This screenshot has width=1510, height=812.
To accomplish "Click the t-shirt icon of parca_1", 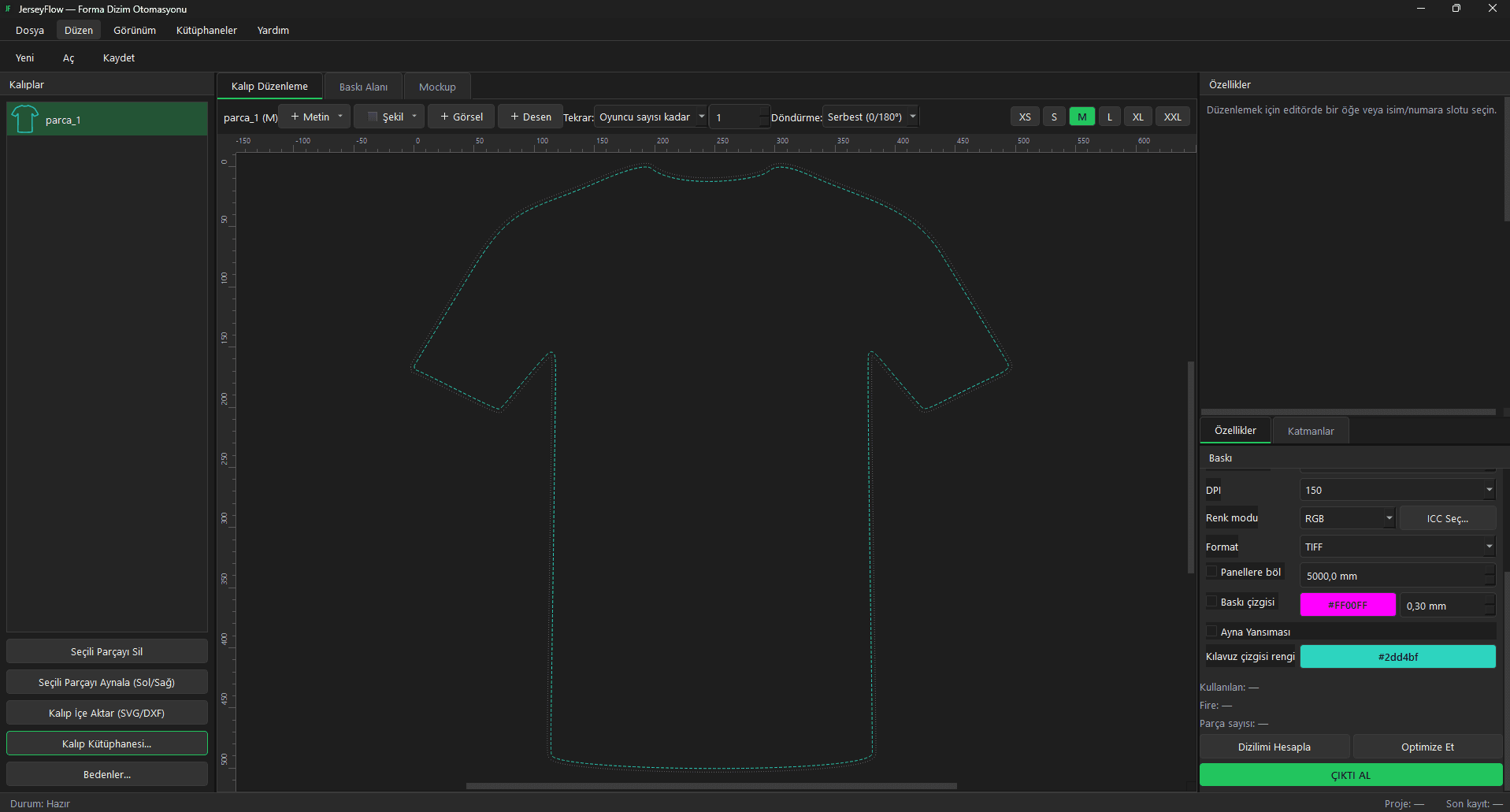I will point(24,119).
